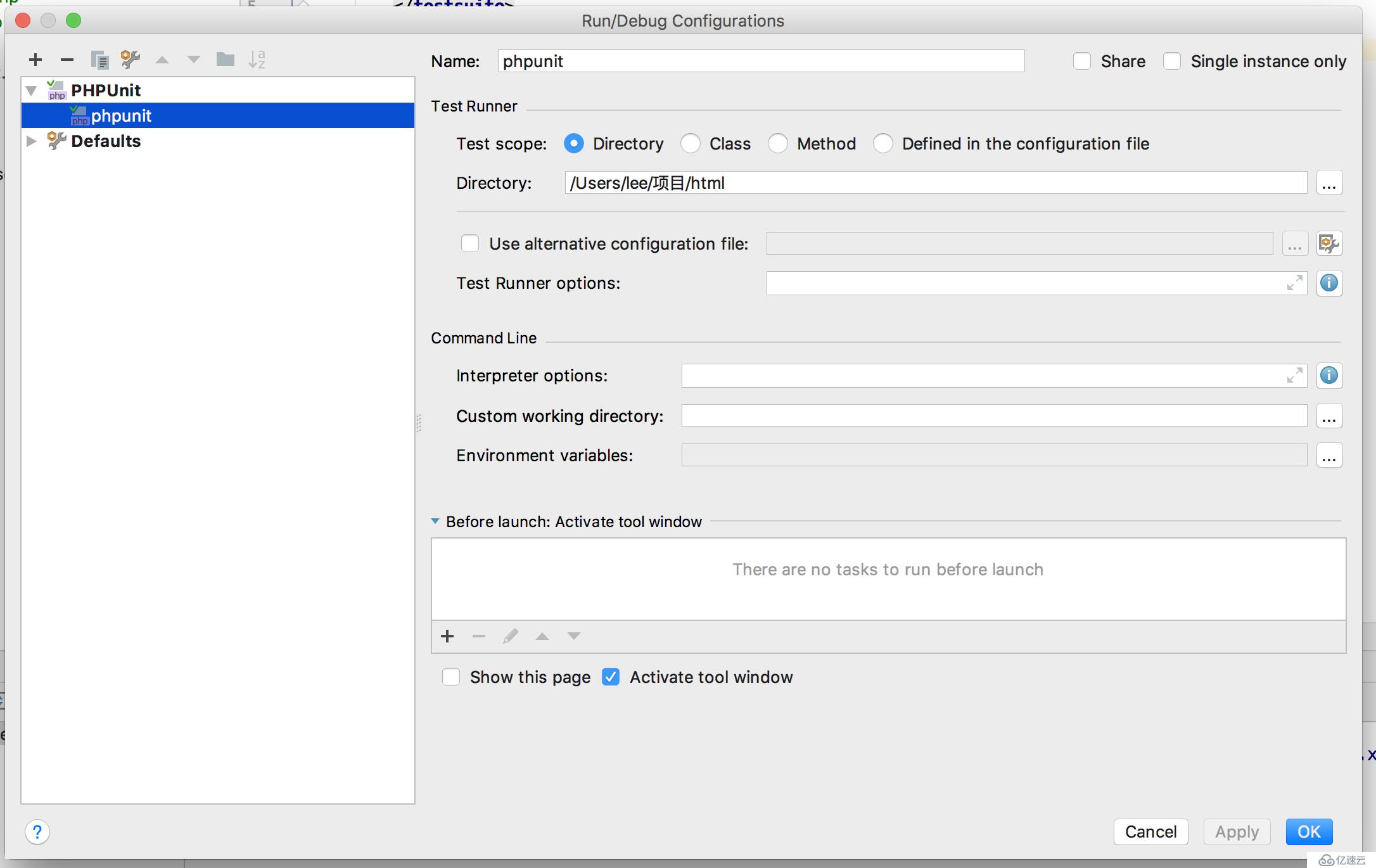1376x868 pixels.
Task: Open PHPUnit settings next to the configuration file field
Action: click(1329, 244)
